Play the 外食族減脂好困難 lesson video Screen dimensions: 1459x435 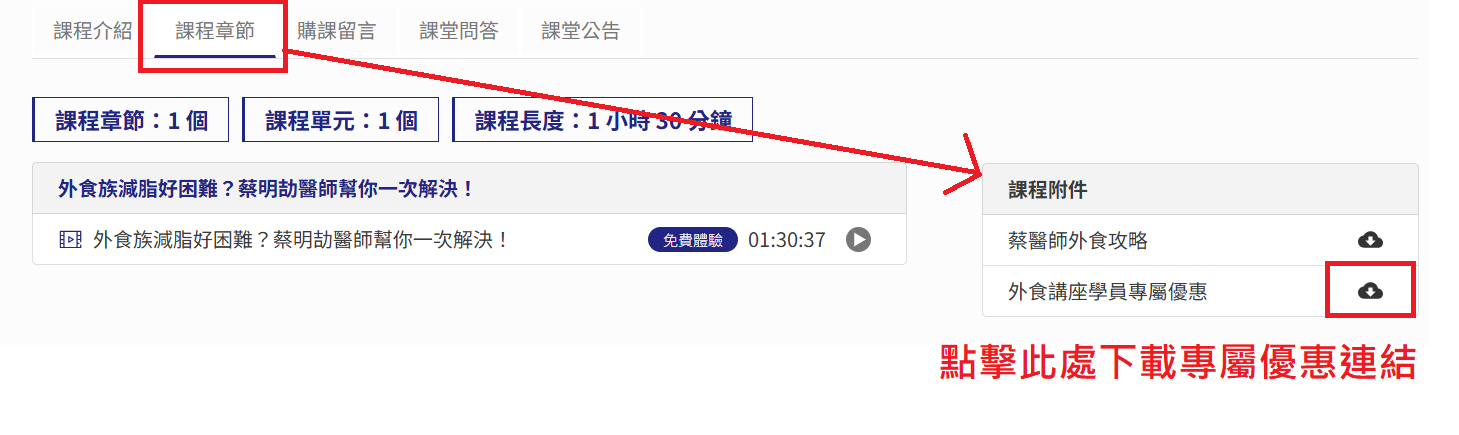tap(858, 240)
